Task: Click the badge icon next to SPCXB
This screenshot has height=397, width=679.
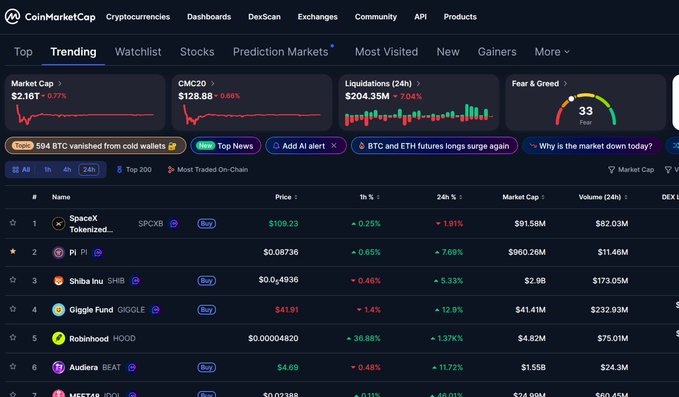Action: 174,223
